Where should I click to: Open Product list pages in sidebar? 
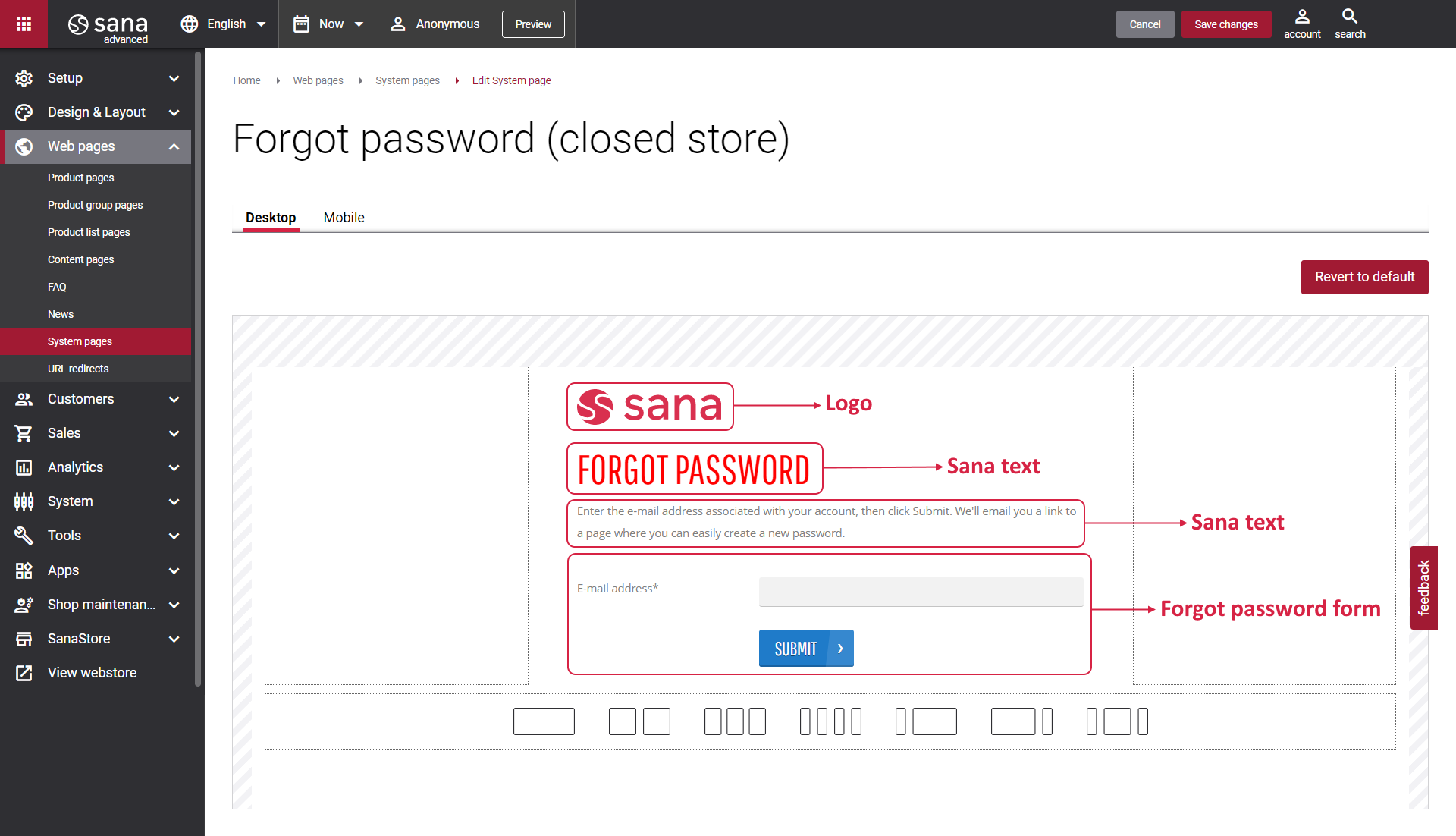(x=89, y=232)
